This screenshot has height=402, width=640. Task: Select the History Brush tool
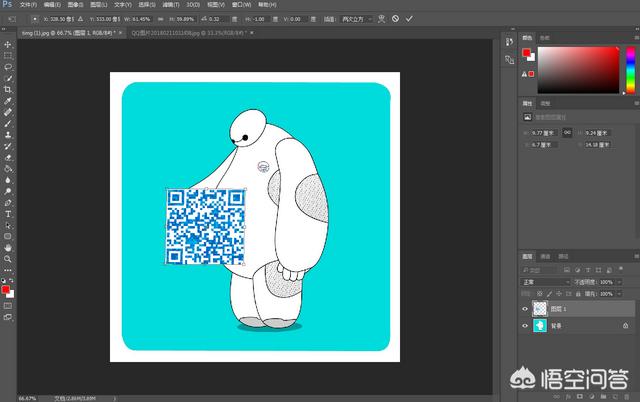(8, 146)
